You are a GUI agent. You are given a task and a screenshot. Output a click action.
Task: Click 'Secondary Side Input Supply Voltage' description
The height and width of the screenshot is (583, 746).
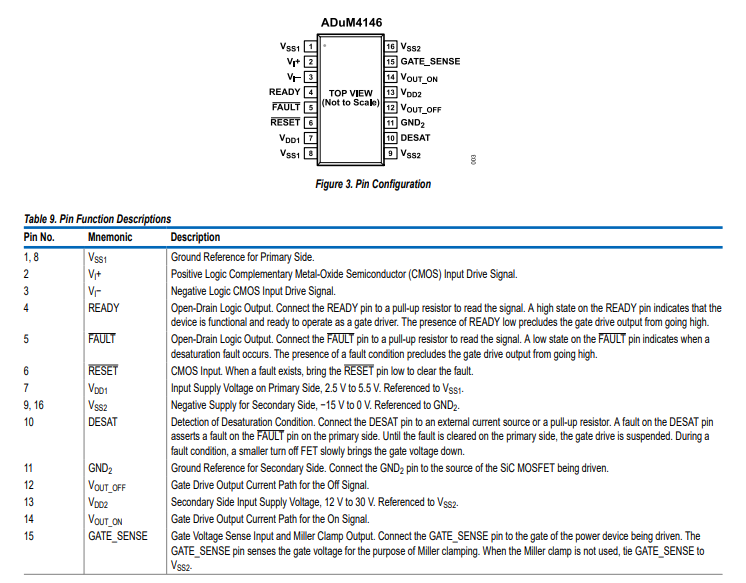pyautogui.click(x=314, y=503)
